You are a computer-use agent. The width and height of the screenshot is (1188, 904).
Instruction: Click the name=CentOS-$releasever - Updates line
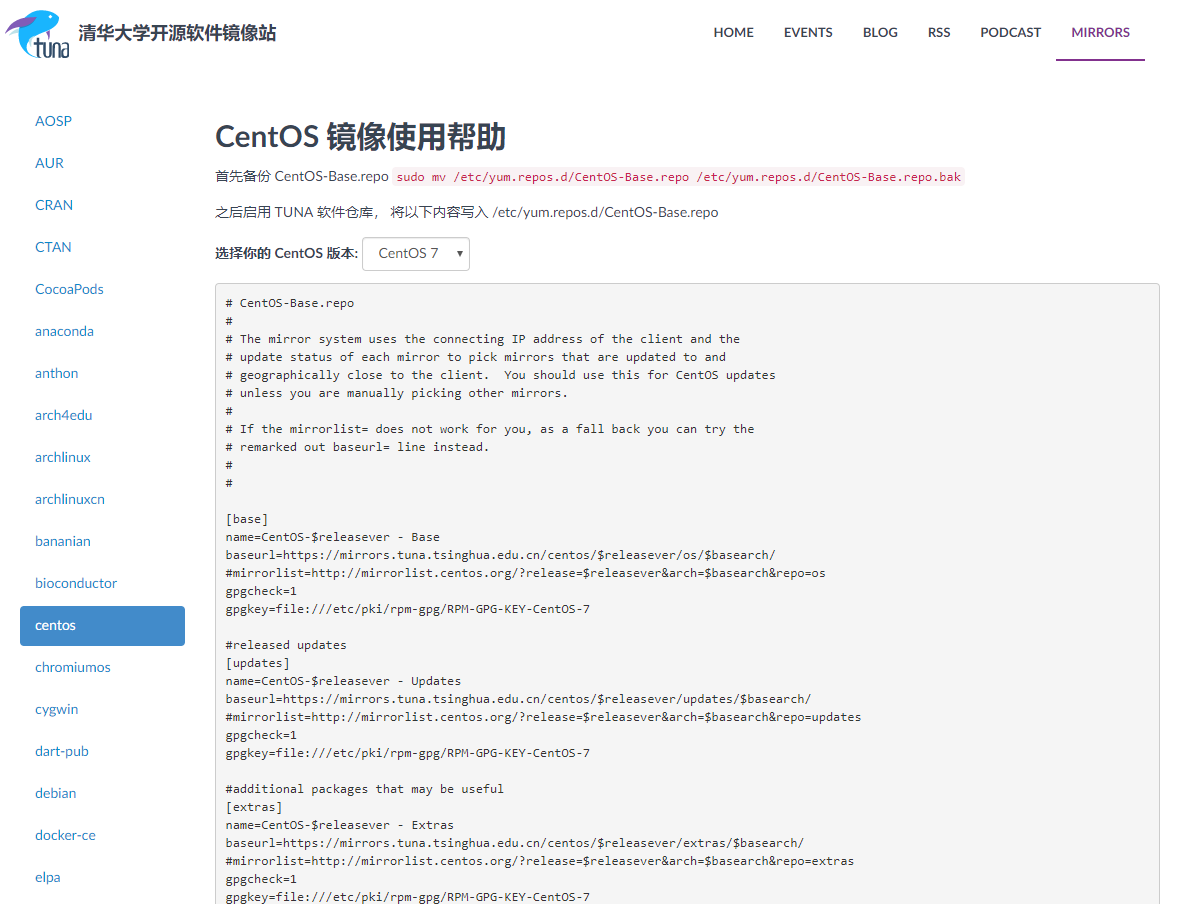point(343,681)
